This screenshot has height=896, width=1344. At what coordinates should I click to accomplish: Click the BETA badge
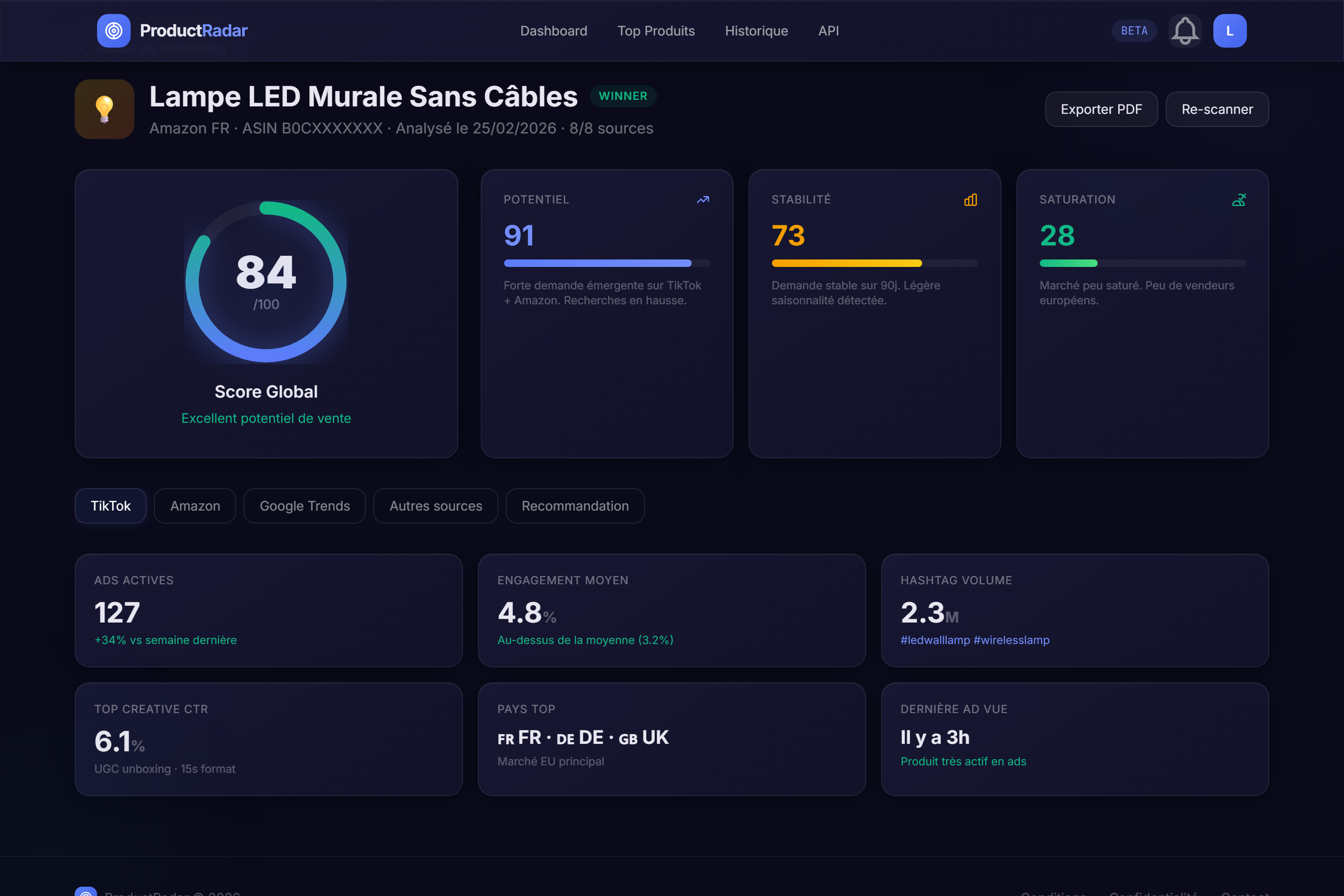click(x=1134, y=30)
